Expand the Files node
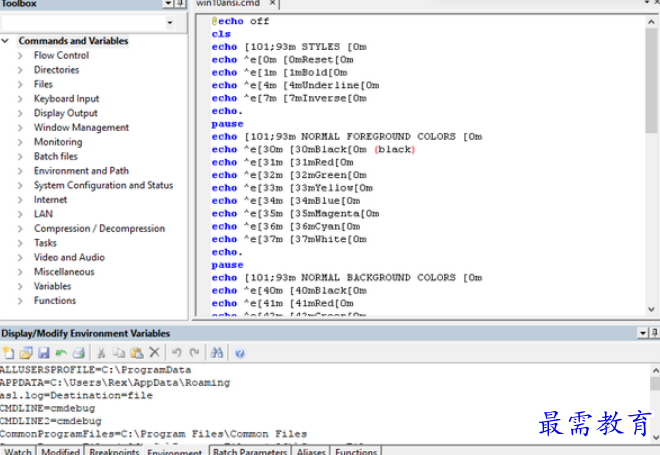 click(x=20, y=84)
